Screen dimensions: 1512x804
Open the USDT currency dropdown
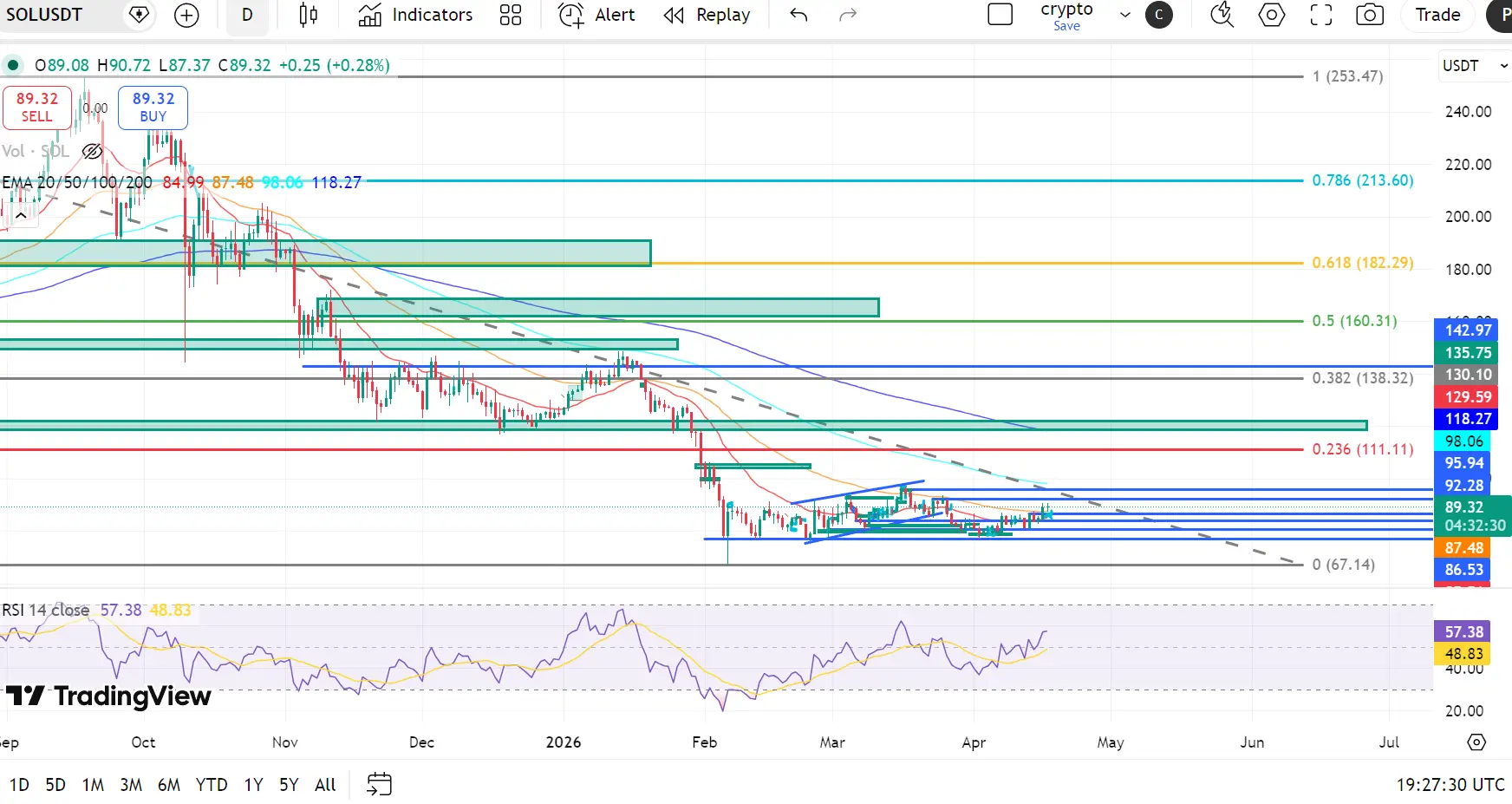1474,66
